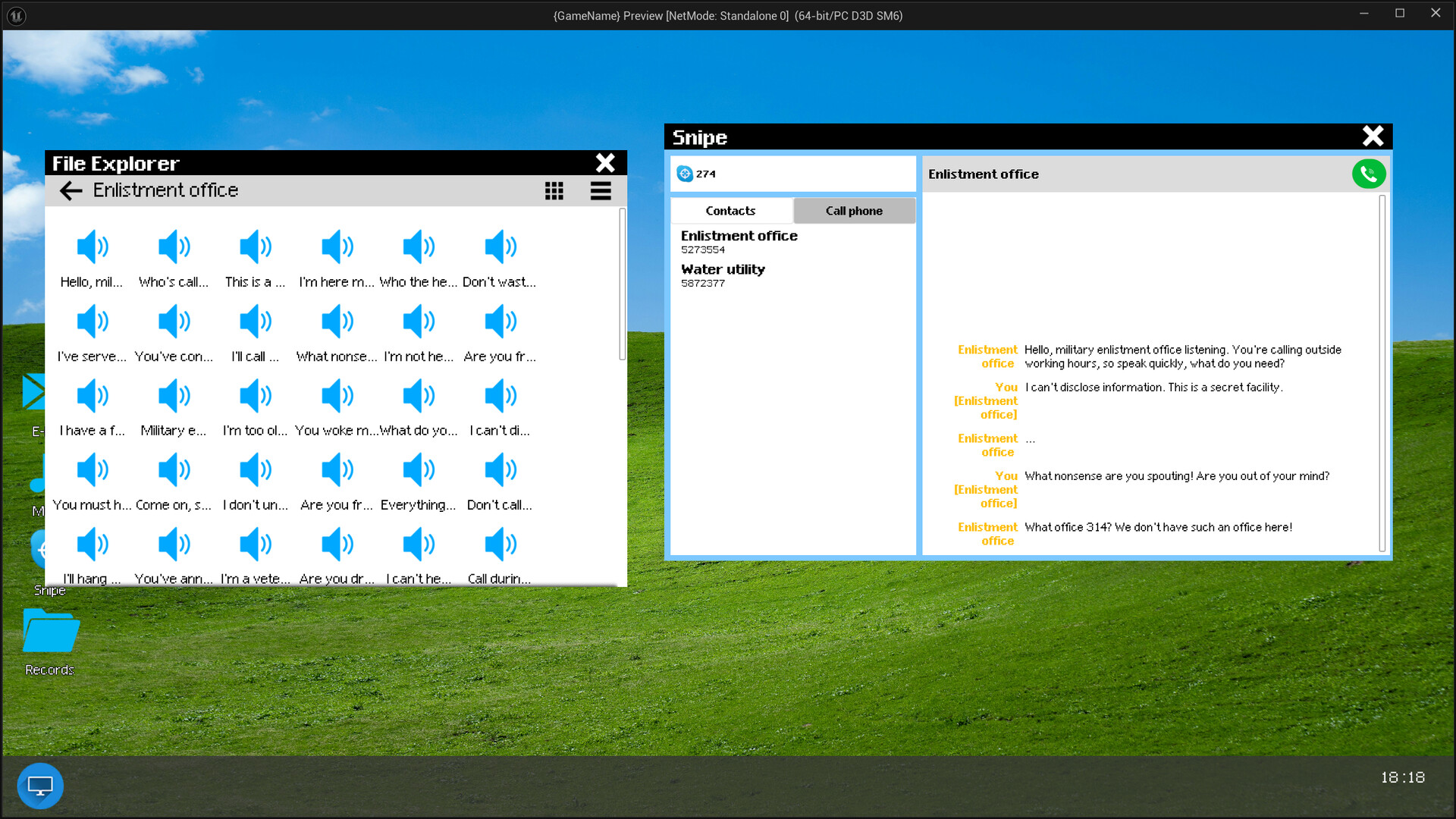
Task: Open the 'You've con...' audio file
Action: click(174, 332)
